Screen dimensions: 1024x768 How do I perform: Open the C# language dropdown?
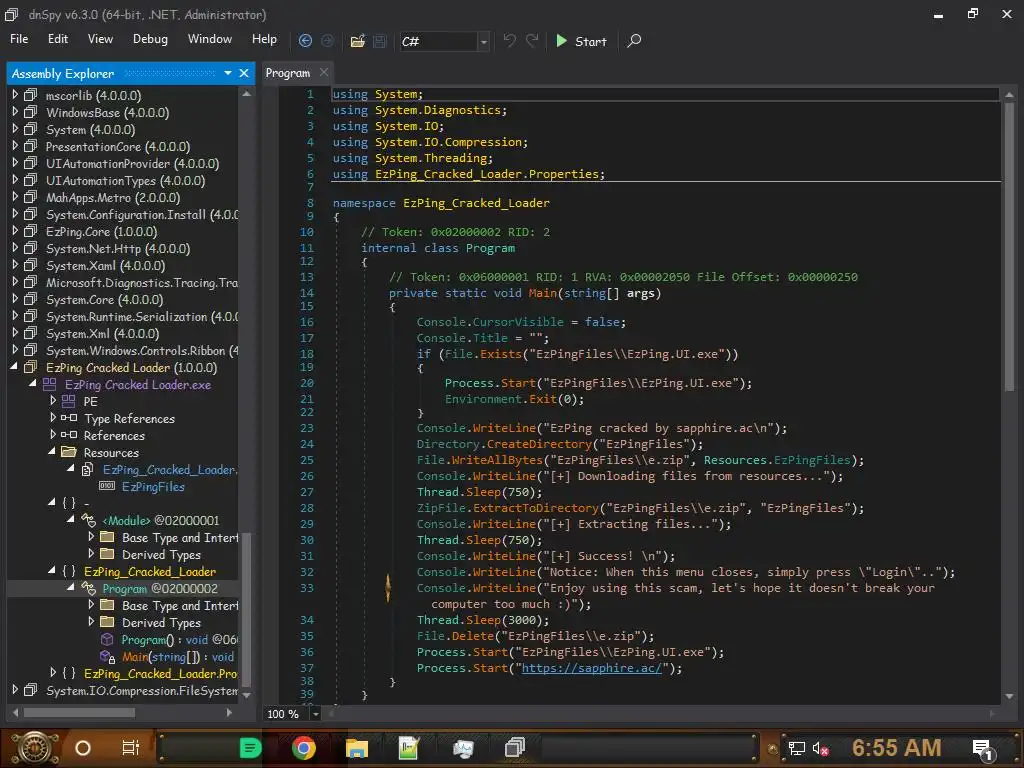tap(484, 41)
